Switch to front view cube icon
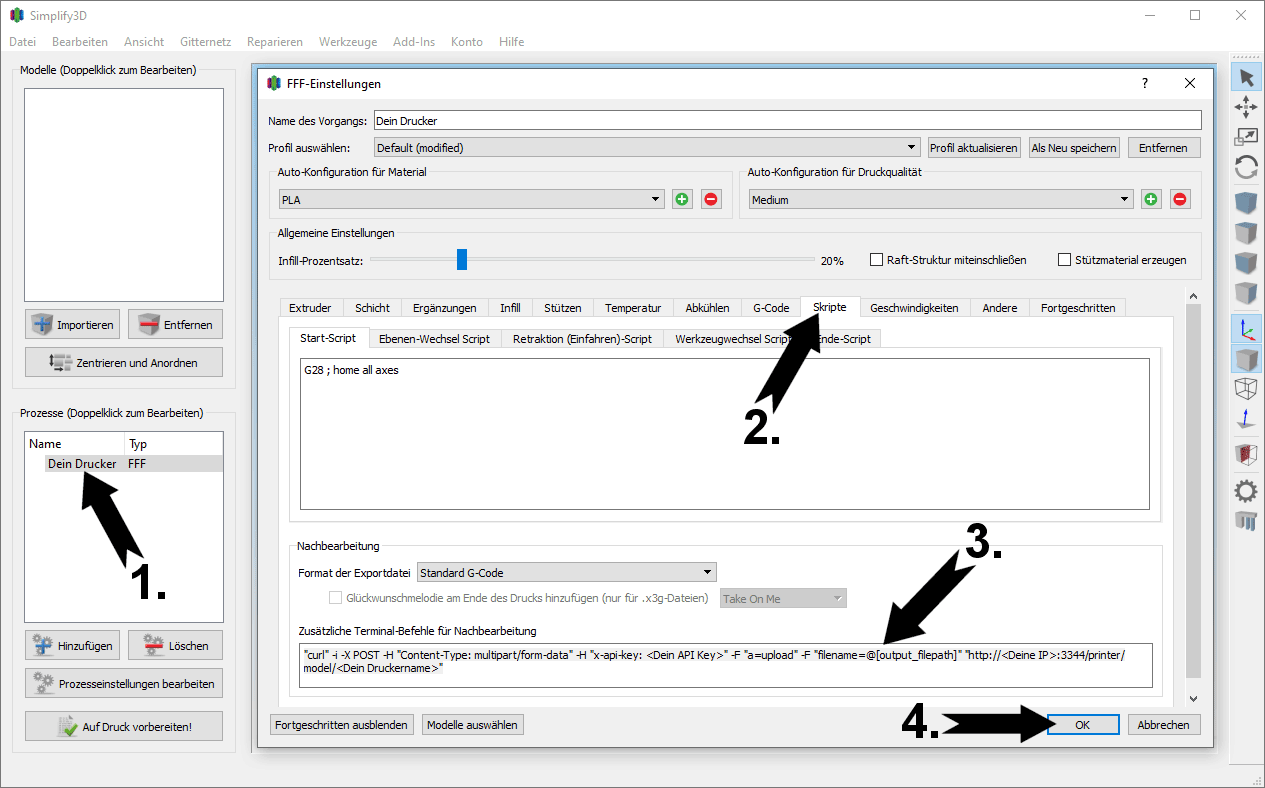1265x788 pixels. 1246,264
